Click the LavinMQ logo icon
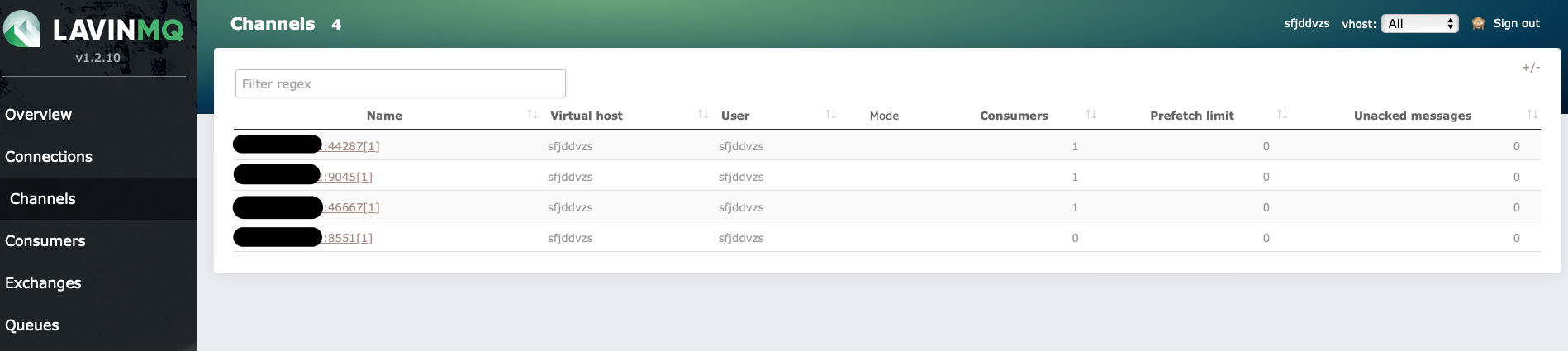The height and width of the screenshot is (351, 1568). click(22, 29)
